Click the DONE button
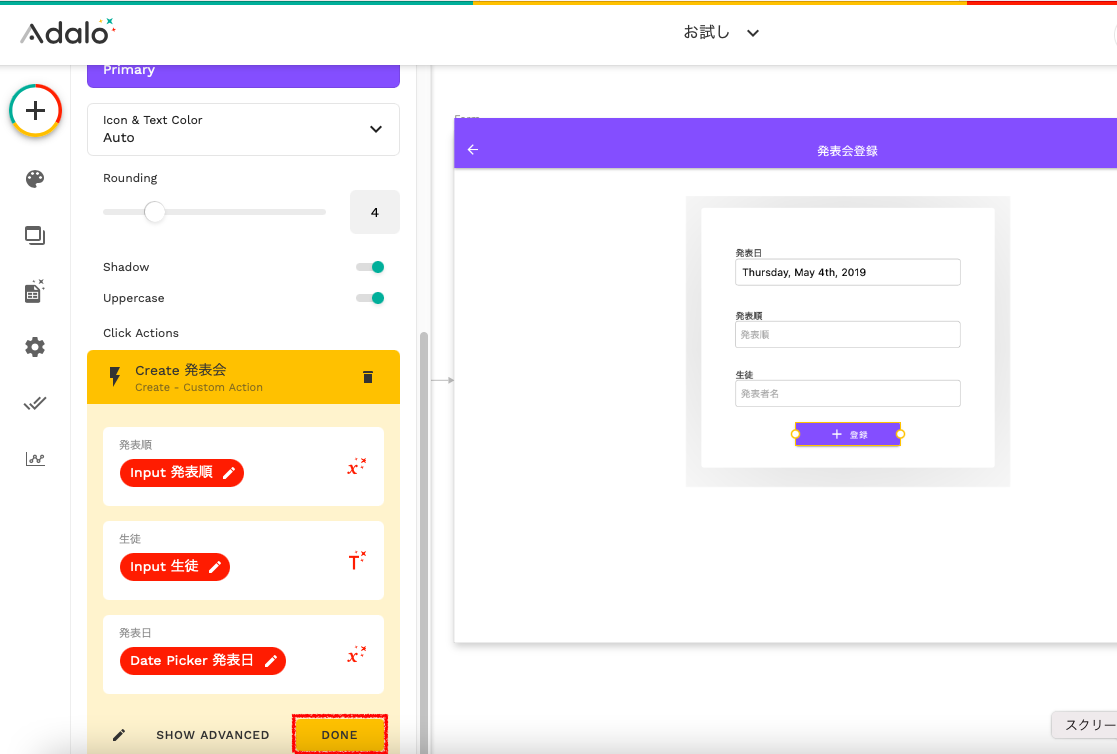The height and width of the screenshot is (754, 1117). 340,735
